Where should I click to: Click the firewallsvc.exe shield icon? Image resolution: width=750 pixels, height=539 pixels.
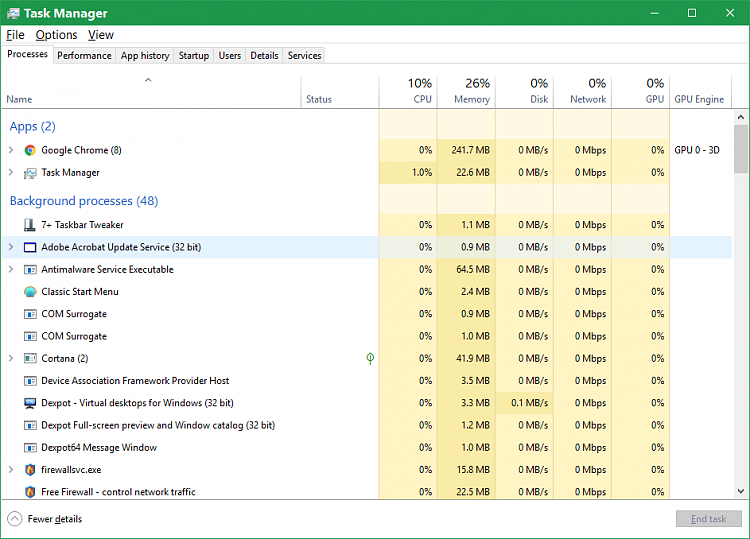(30, 470)
